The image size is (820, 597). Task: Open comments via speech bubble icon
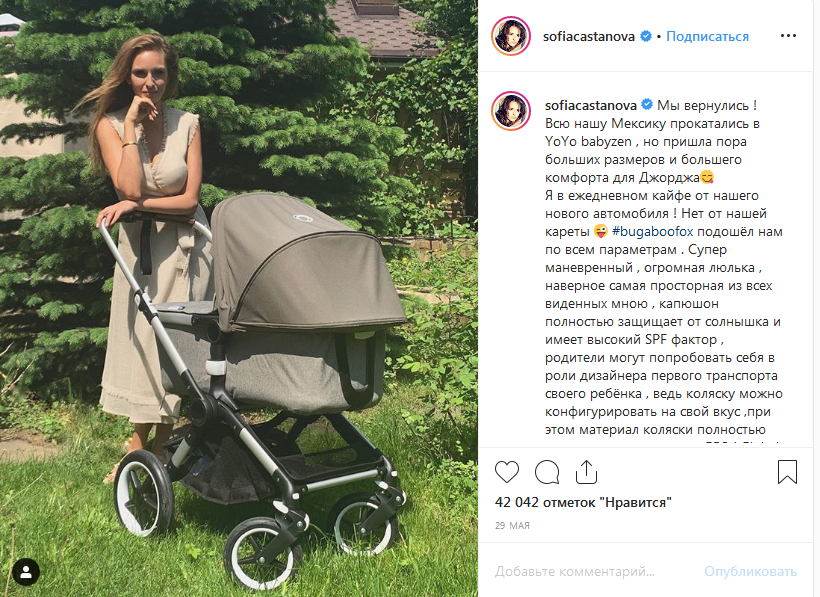547,472
